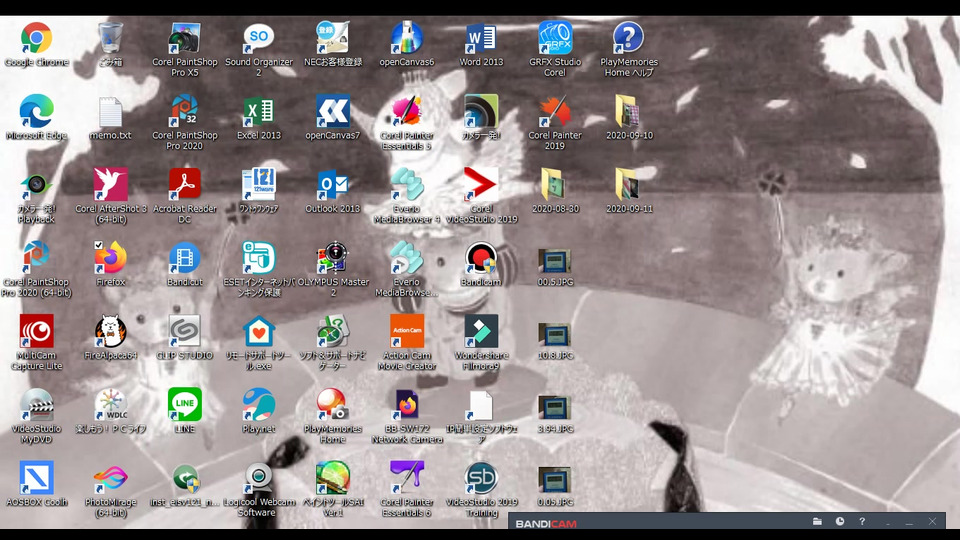Select the 00.5.JPG image file
This screenshot has width=960, height=540.
(x=555, y=261)
